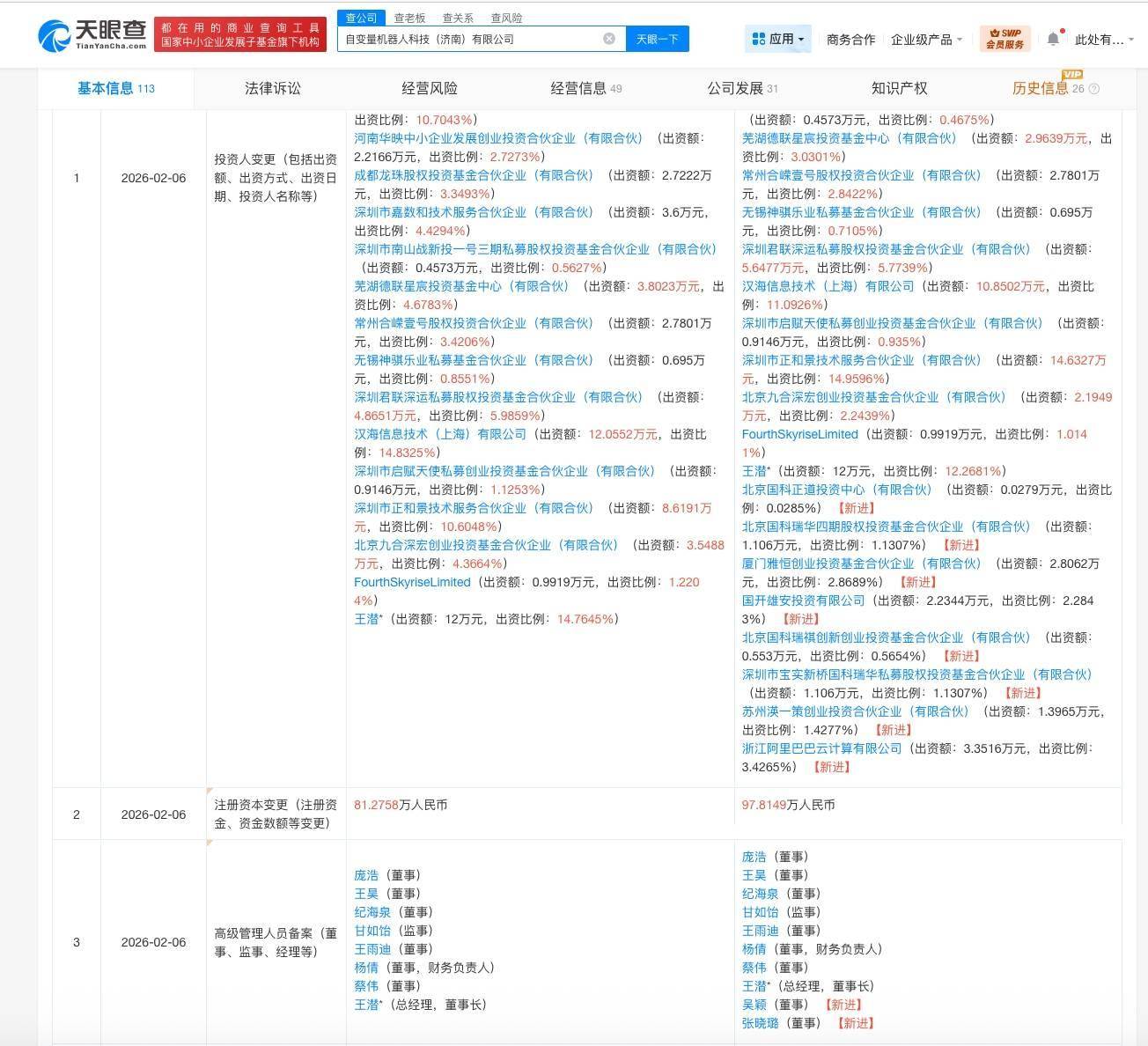Click the 天眼一下 search button
Screen dimensions: 1148x1046
(x=657, y=39)
